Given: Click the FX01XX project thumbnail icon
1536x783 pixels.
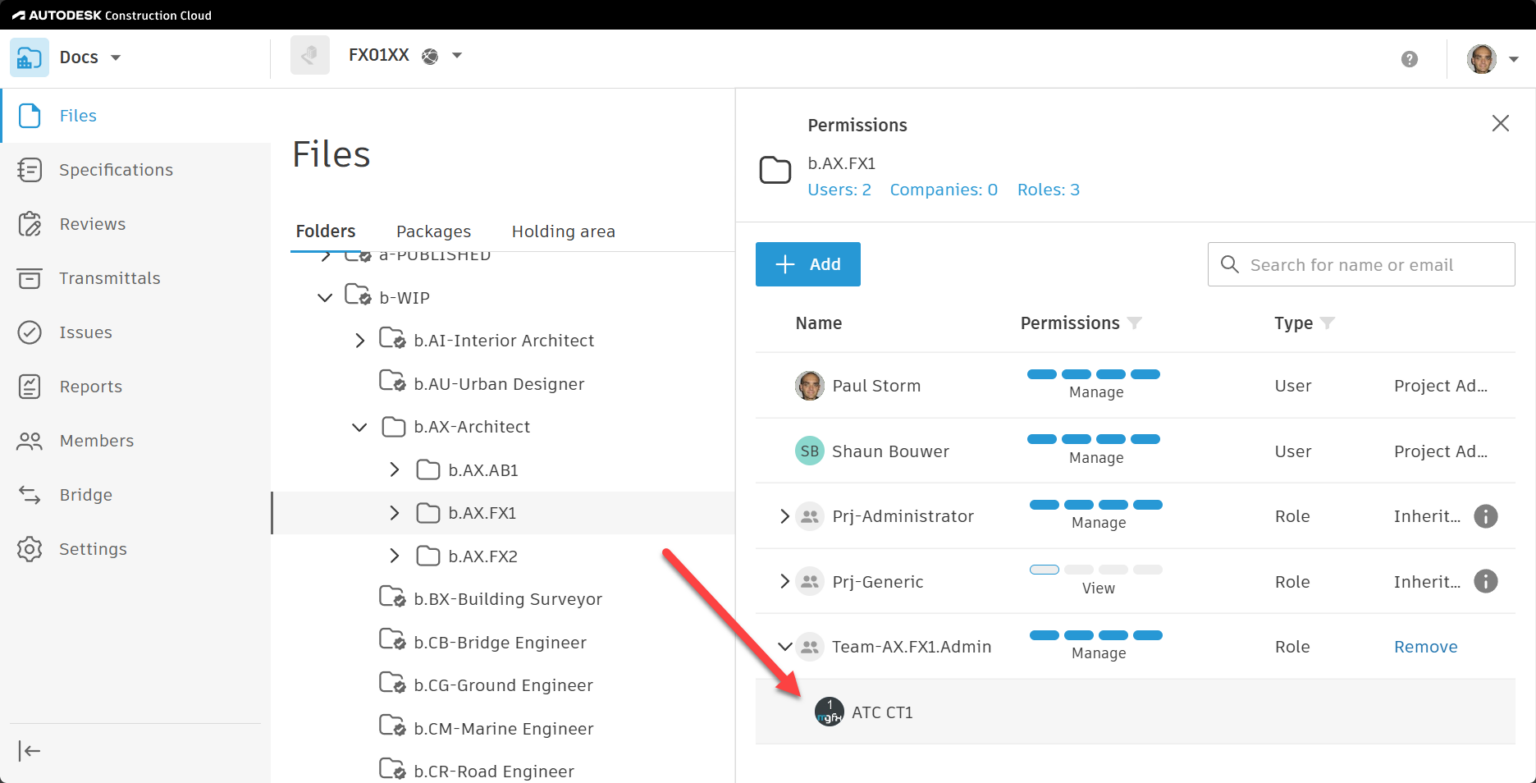Looking at the screenshot, I should [x=310, y=56].
